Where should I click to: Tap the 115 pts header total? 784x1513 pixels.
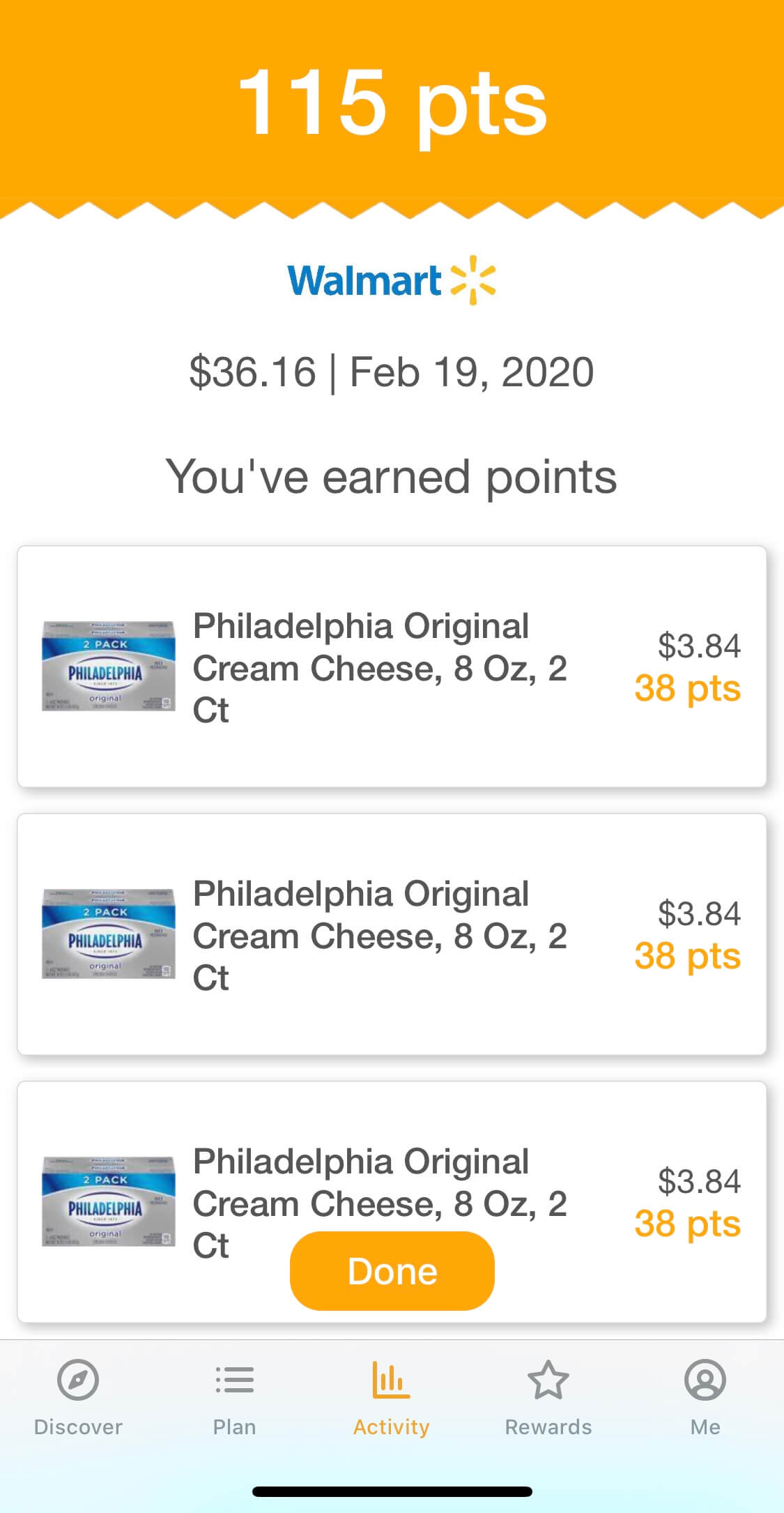(x=392, y=102)
